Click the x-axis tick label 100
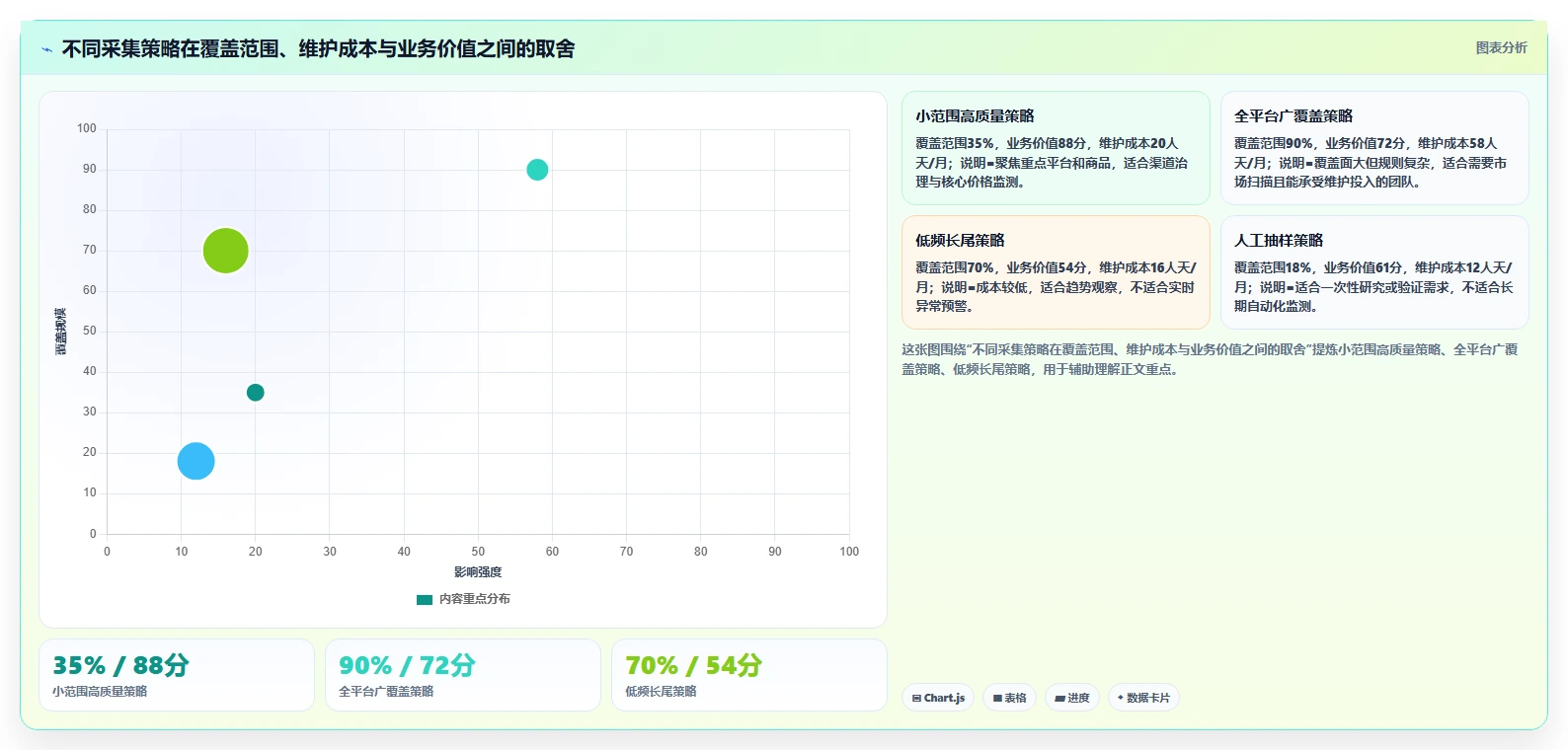Image resolution: width=1568 pixels, height=750 pixels. tap(849, 552)
